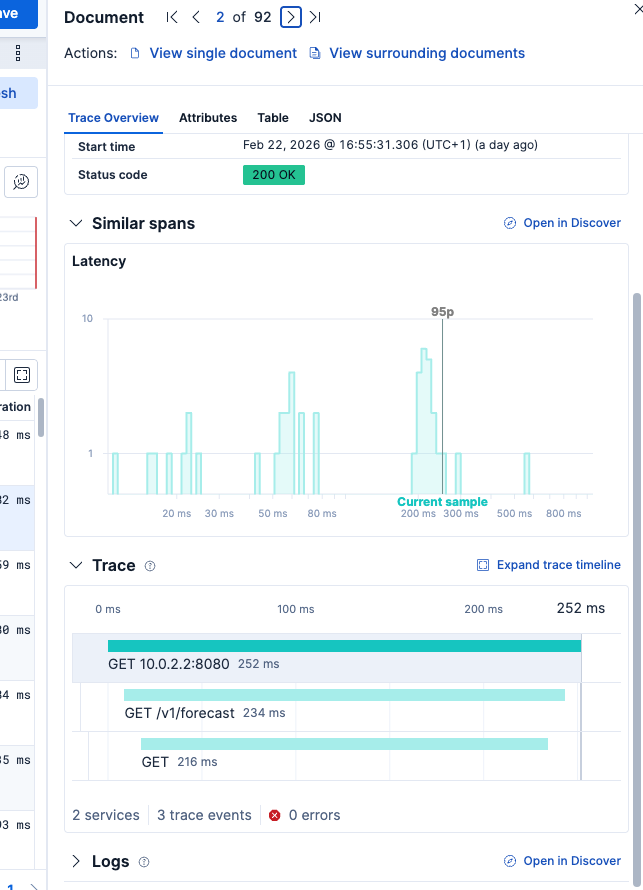Skip to the last document icon
Viewport: 643px width, 890px height.
click(314, 17)
